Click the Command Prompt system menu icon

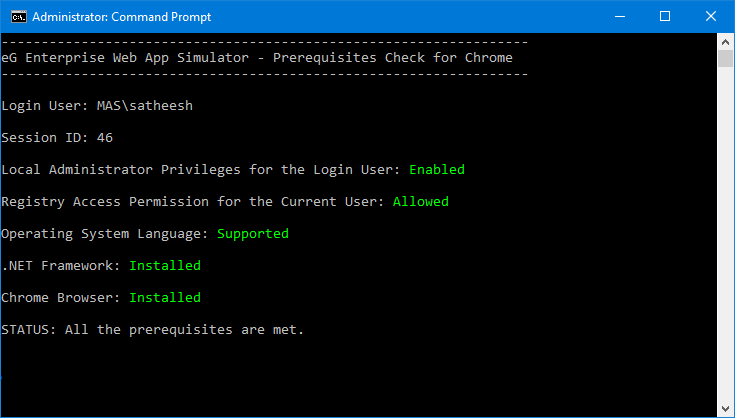(x=19, y=17)
